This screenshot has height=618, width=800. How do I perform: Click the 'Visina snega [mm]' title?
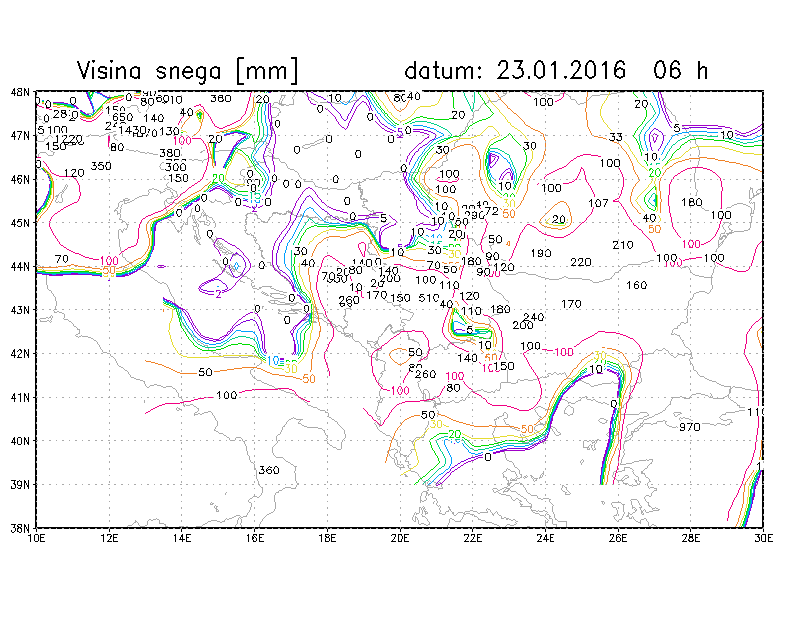(187, 70)
